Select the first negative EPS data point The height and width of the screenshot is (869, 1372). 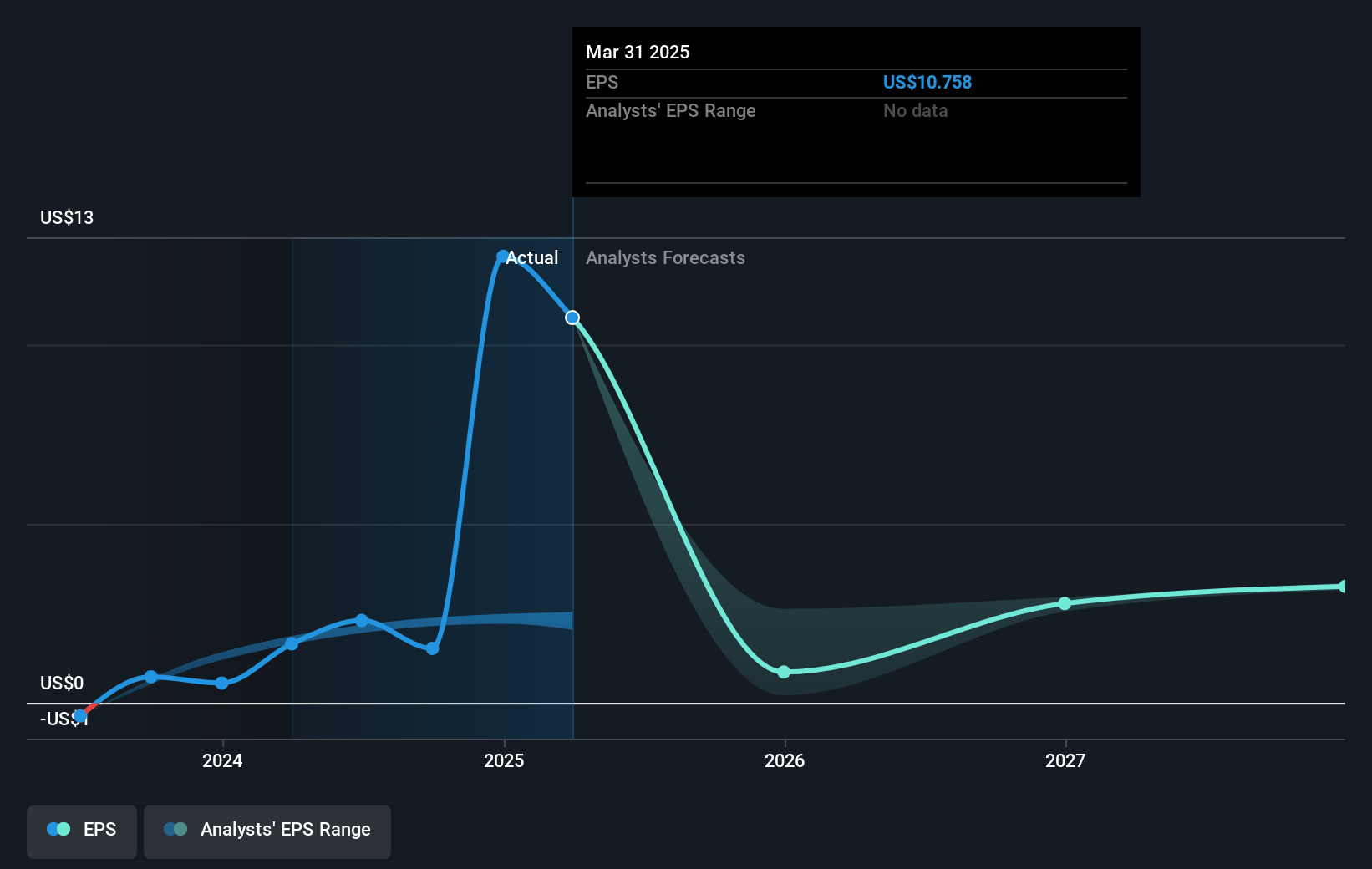(80, 716)
